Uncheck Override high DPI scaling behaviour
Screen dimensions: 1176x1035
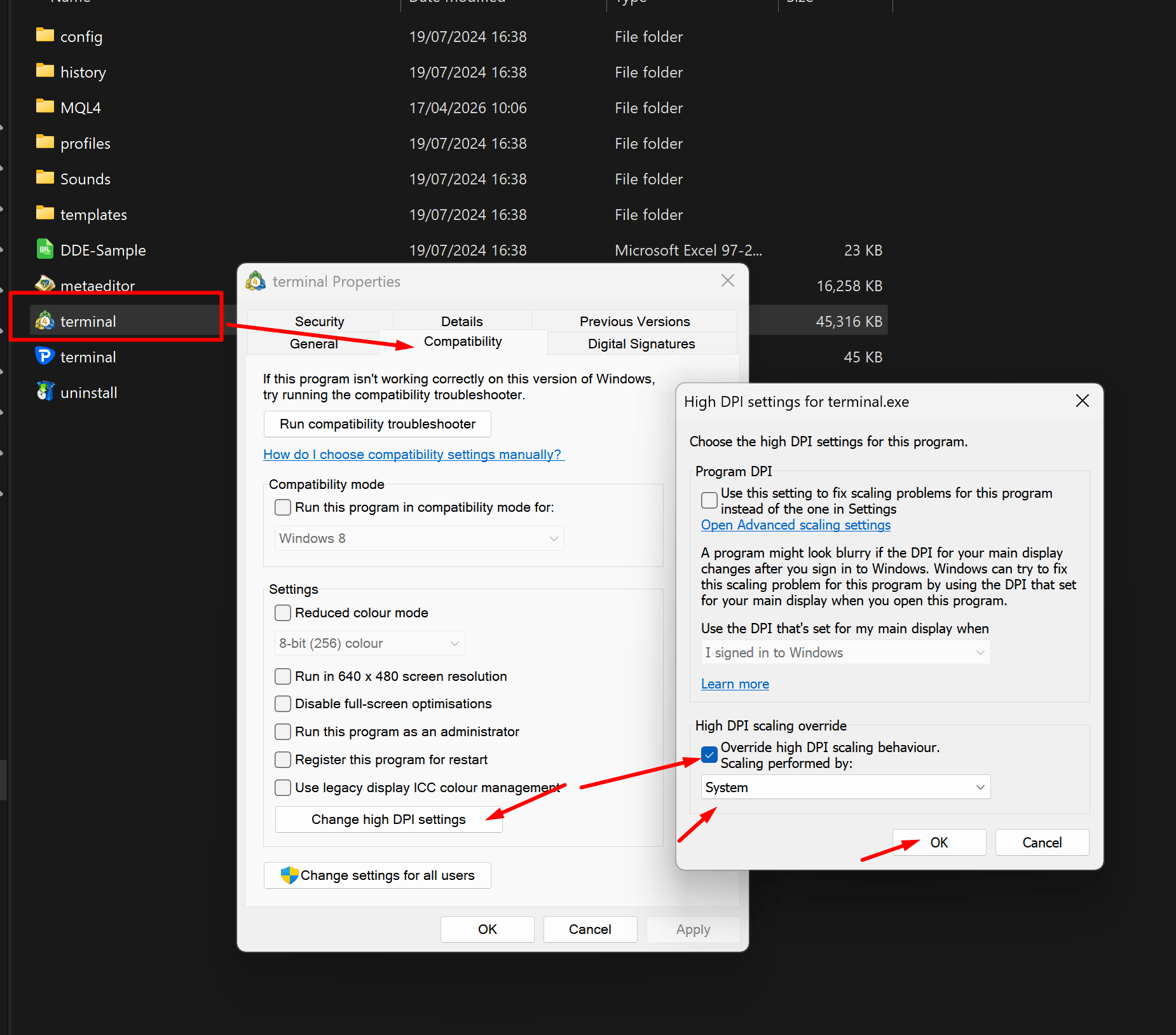709,755
